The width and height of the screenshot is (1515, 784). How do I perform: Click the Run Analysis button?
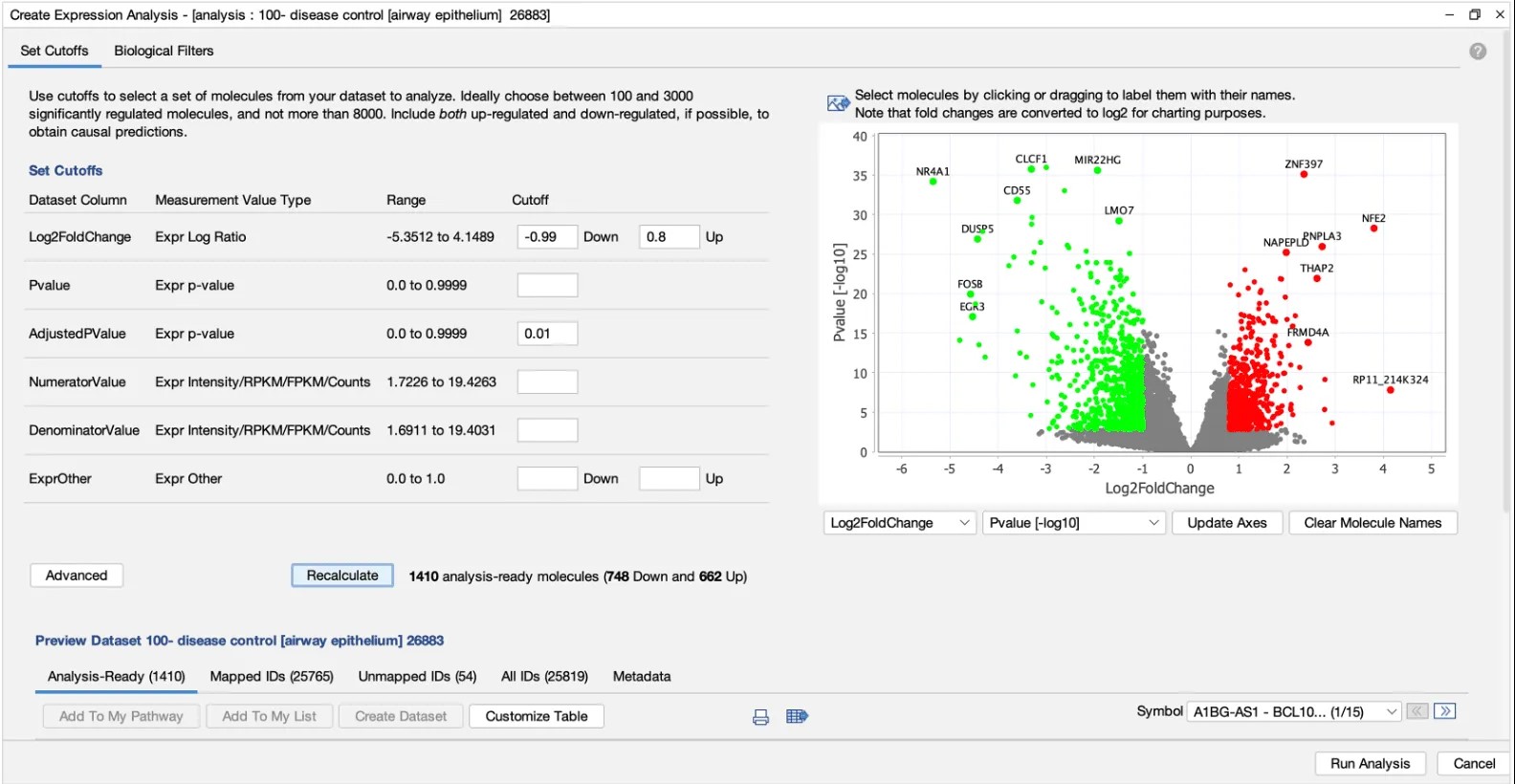coord(1370,763)
